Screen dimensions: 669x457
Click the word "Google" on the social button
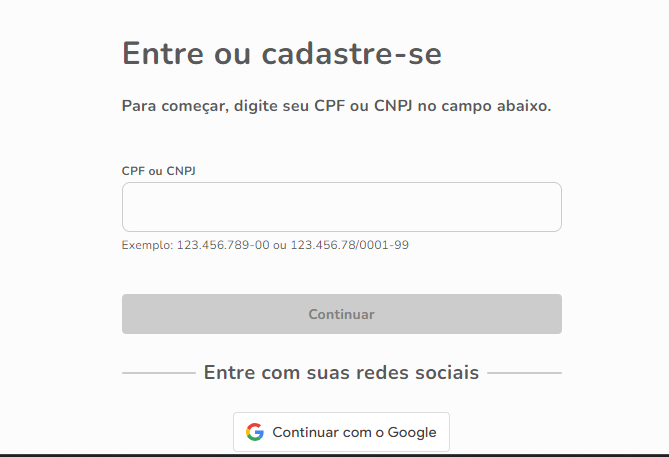412,432
